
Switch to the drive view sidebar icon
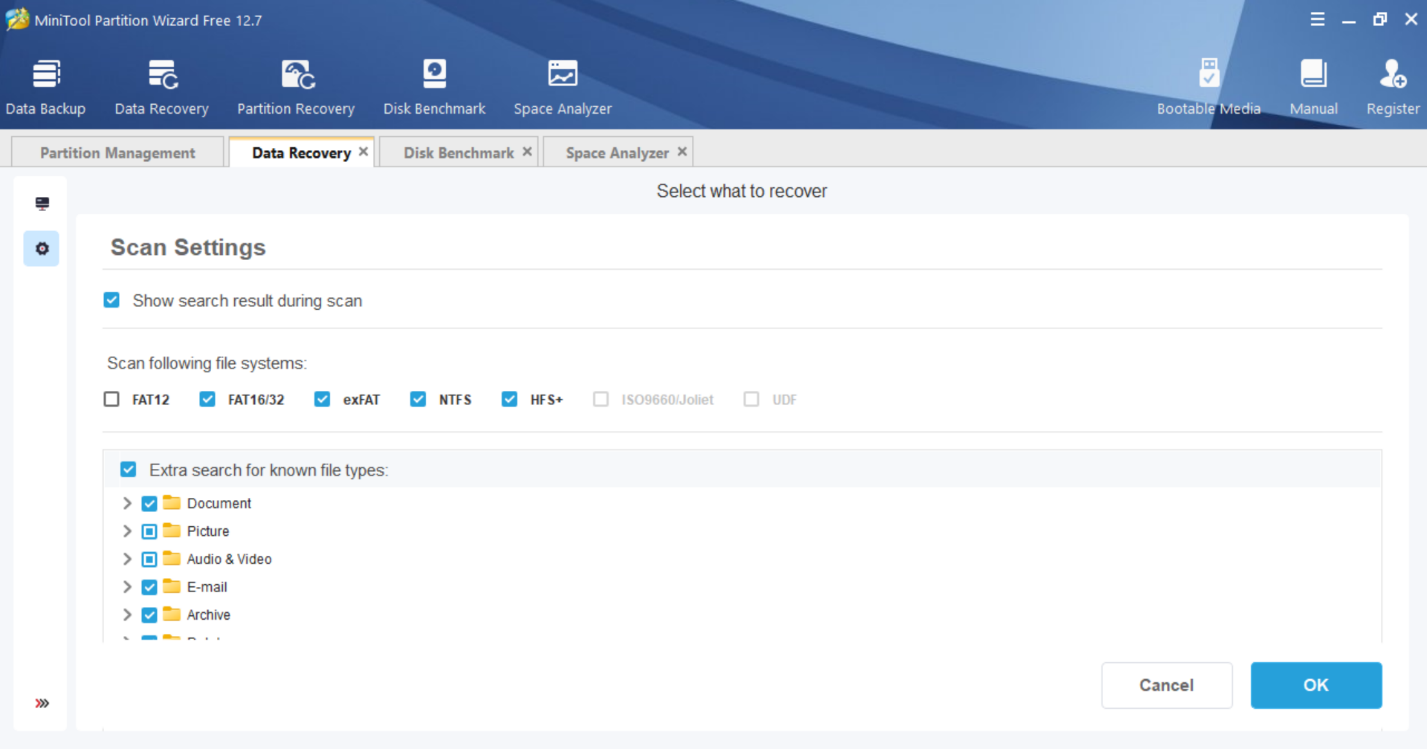[42, 204]
